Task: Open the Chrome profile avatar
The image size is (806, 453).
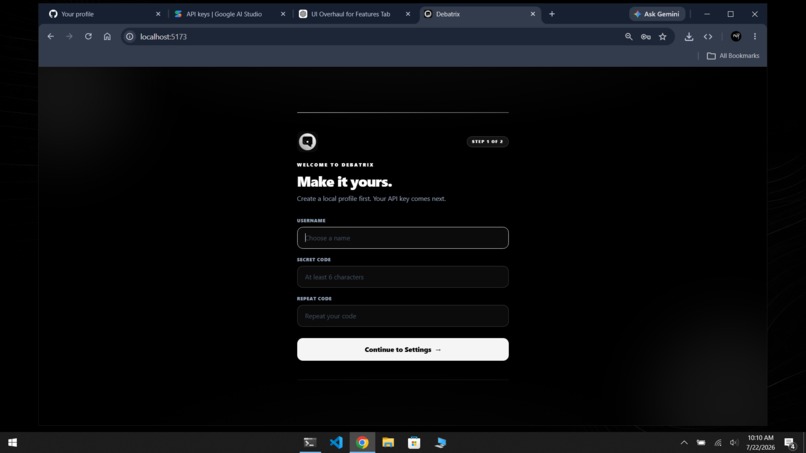Action: [736, 37]
